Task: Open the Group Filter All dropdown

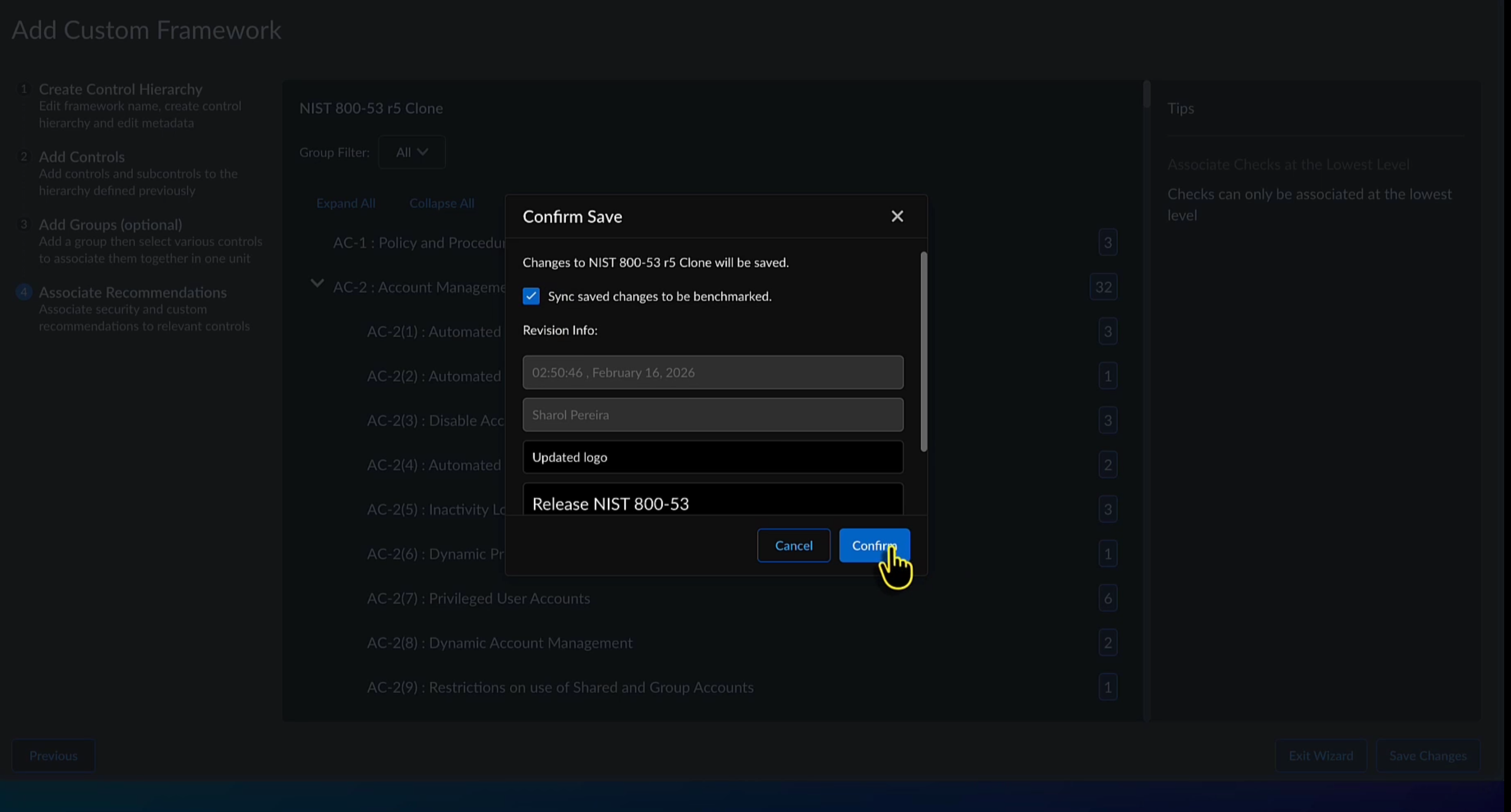Action: (412, 152)
